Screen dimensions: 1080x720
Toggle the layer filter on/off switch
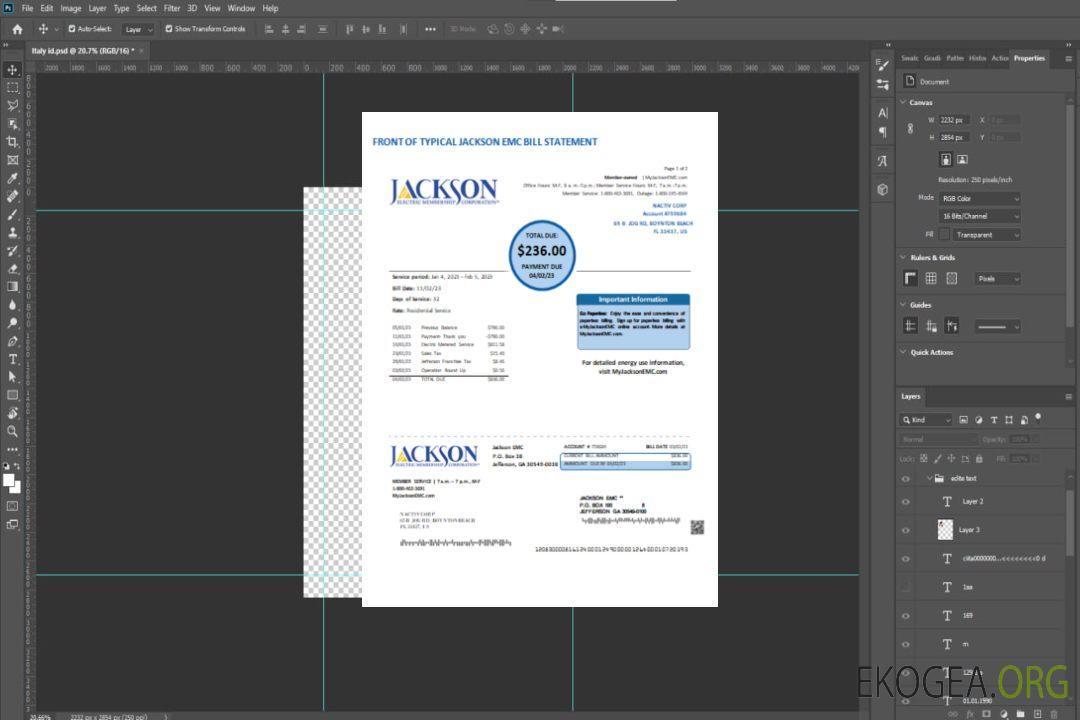pyautogui.click(x=1038, y=418)
